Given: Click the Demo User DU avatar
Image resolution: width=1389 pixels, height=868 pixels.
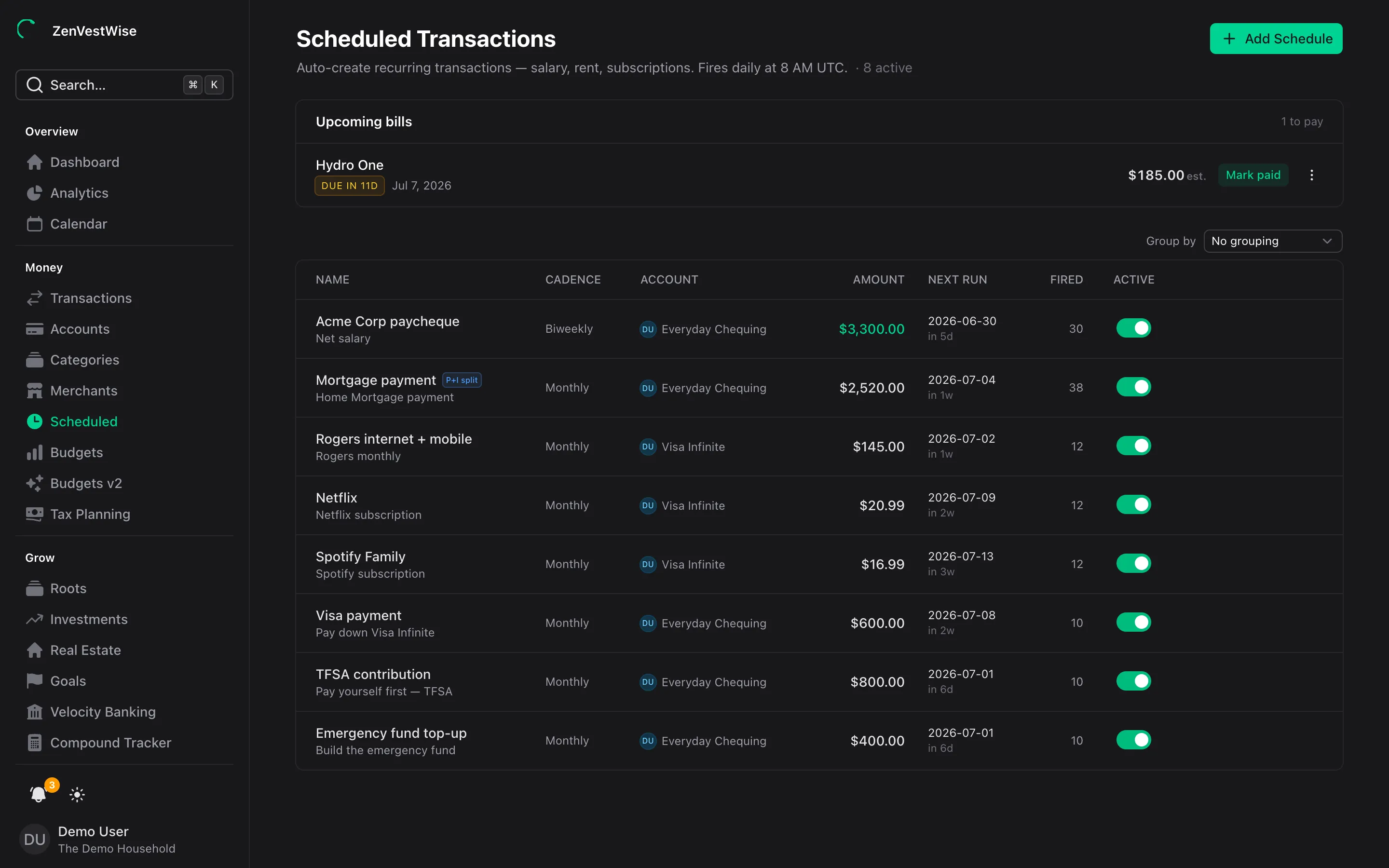Looking at the screenshot, I should tap(34, 839).
